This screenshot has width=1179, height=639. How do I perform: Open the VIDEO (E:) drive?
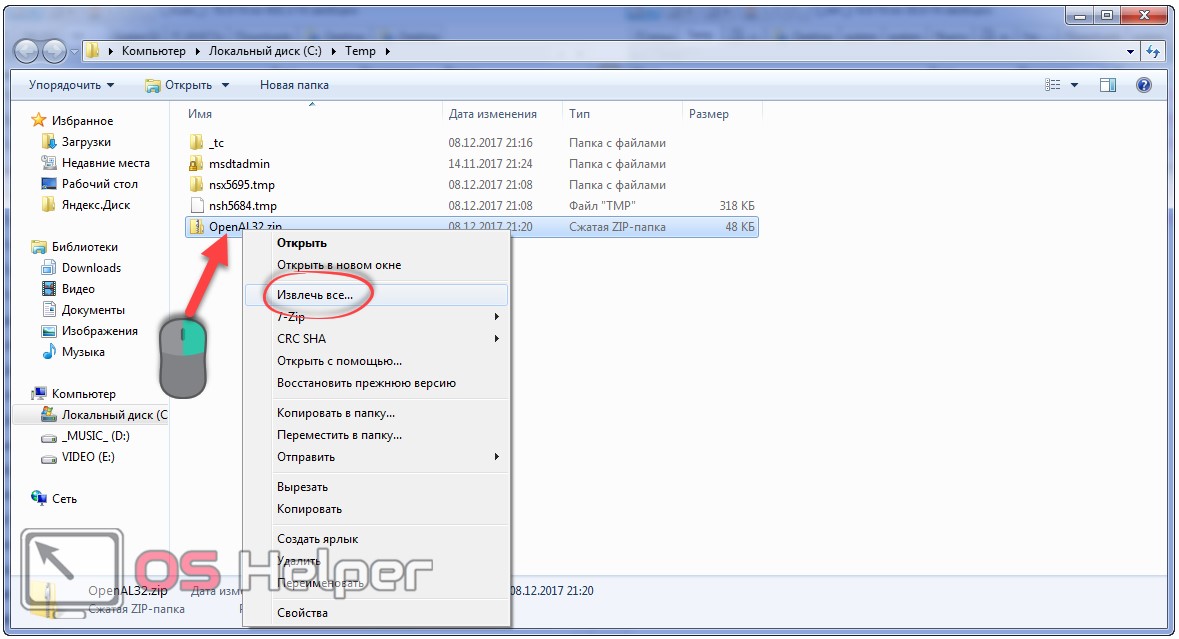click(88, 457)
